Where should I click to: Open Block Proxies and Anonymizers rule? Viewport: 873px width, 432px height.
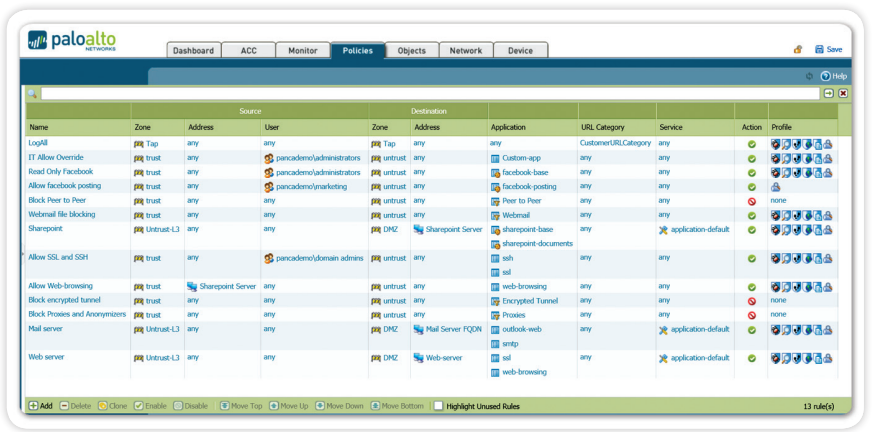tap(77, 315)
